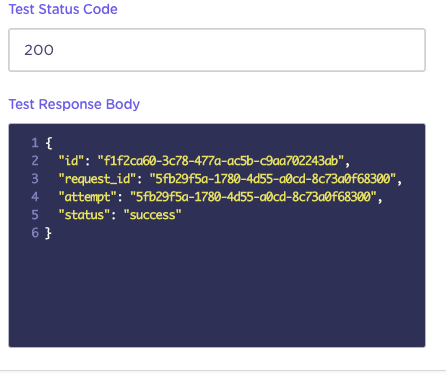This screenshot has height=373, width=446.
Task: Click the closing curly brace on line 6
Action: point(48,233)
